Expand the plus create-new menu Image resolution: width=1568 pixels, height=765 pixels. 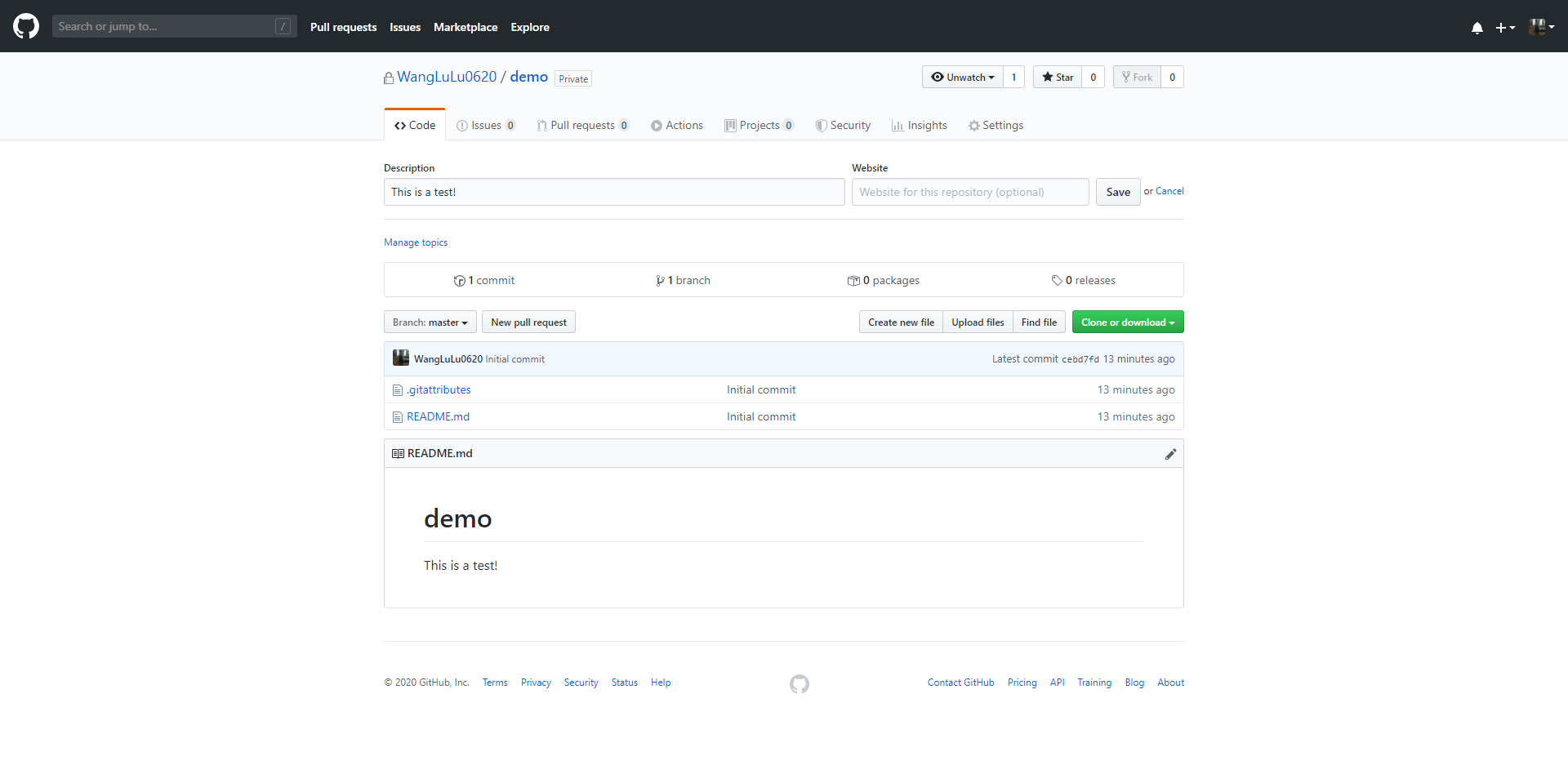(1505, 28)
